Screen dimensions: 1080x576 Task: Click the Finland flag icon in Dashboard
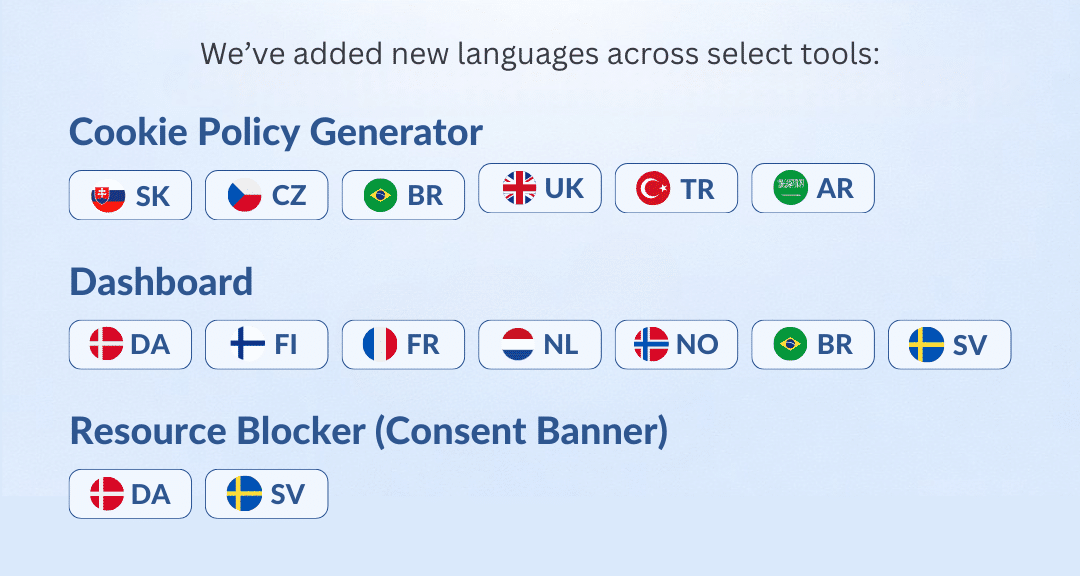(247, 345)
